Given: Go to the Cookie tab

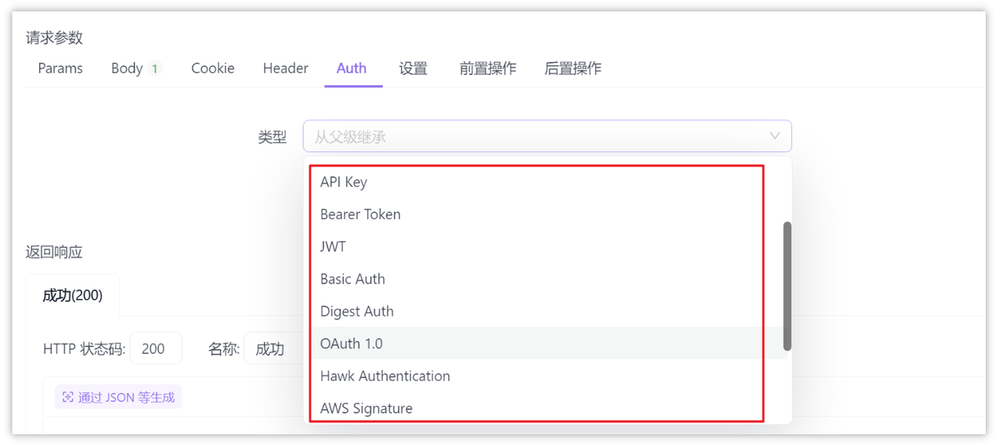Looking at the screenshot, I should pos(213,68).
